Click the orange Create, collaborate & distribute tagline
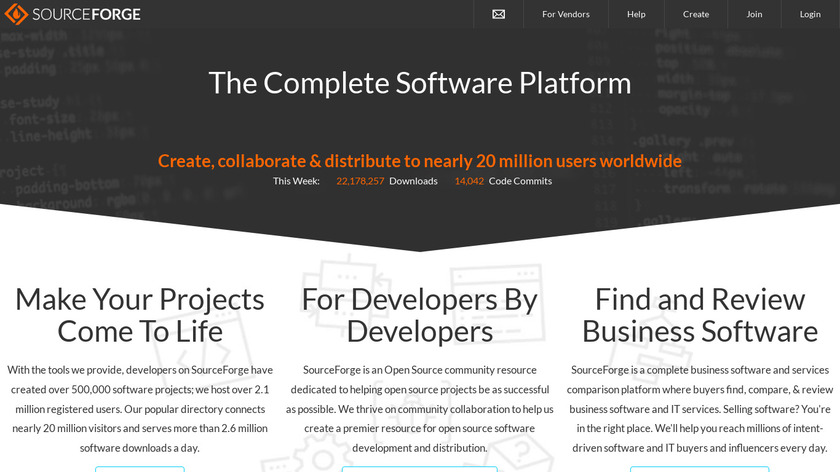The height and width of the screenshot is (472, 840). tap(420, 161)
